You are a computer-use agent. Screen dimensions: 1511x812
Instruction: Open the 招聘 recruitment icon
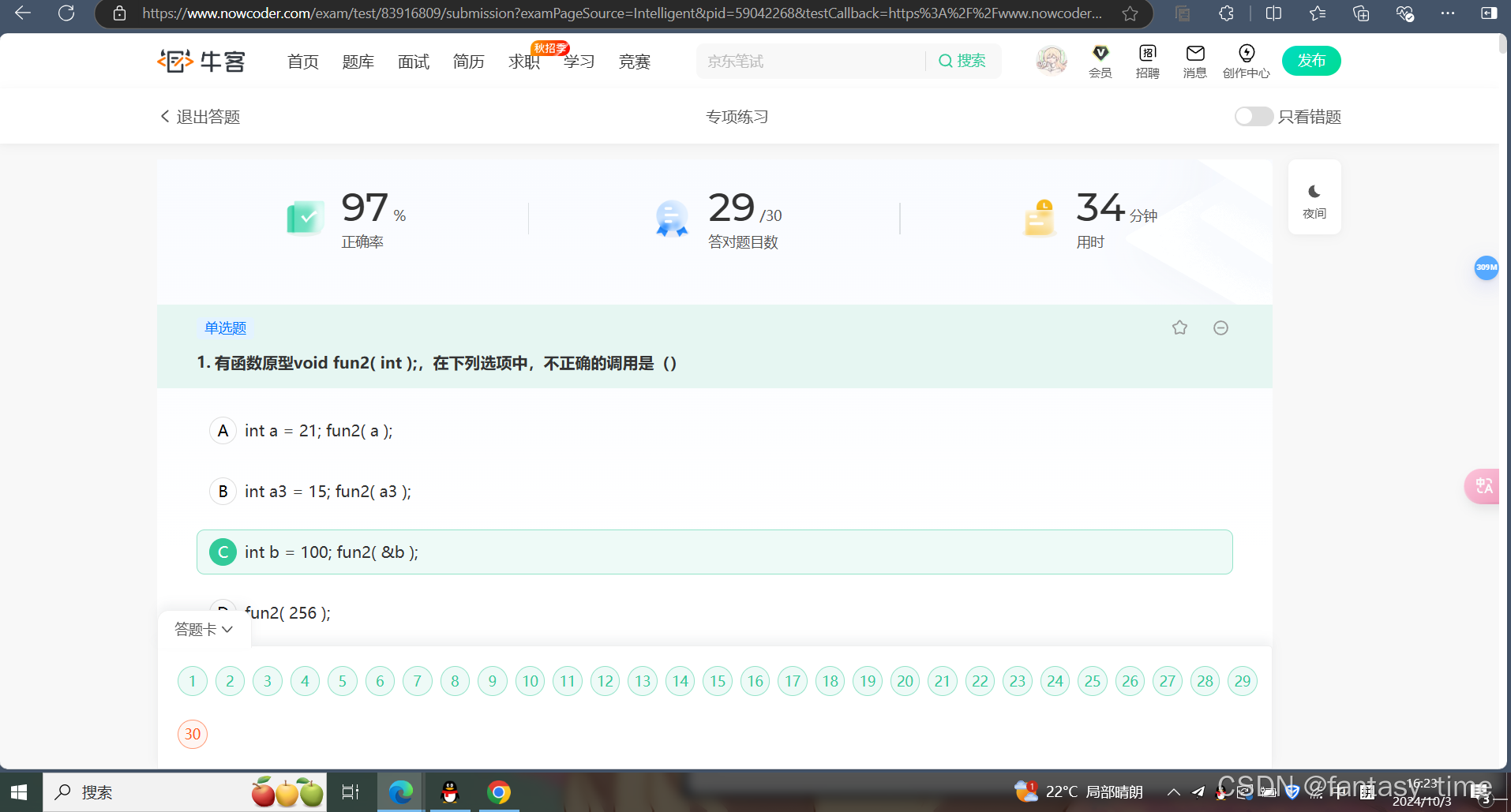coord(1146,60)
